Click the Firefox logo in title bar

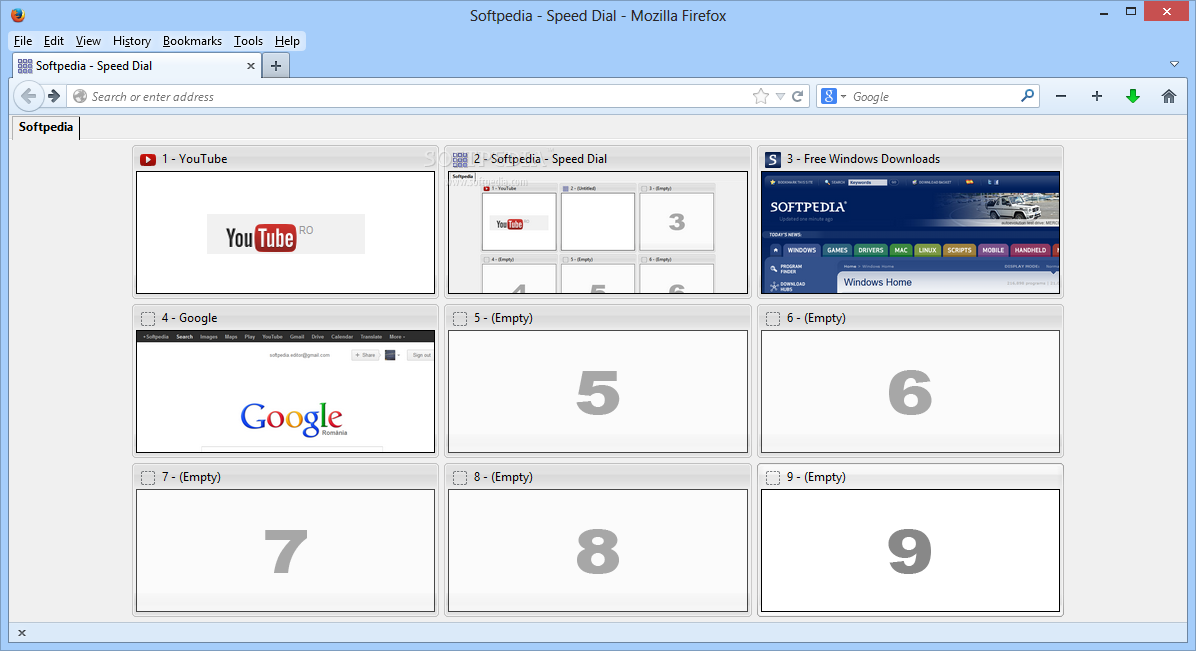[x=18, y=15]
